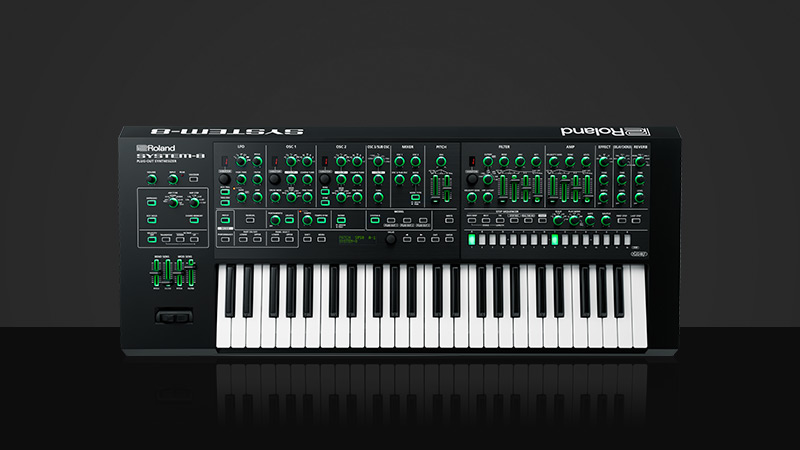This screenshot has width=800, height=450.
Task: Click the PERFORMANCE button
Action: [x=225, y=239]
